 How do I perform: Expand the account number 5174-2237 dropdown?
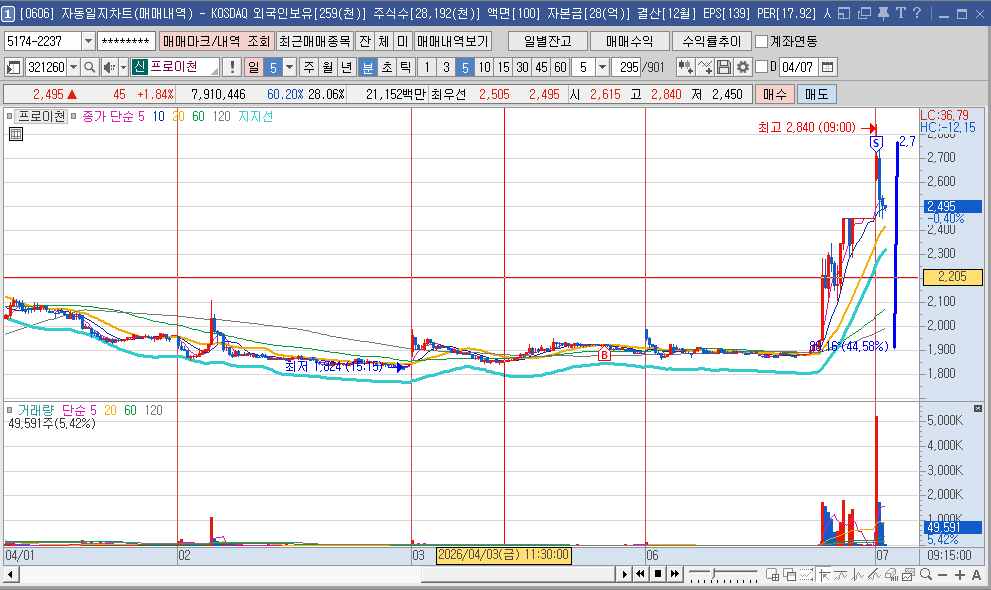[88, 41]
